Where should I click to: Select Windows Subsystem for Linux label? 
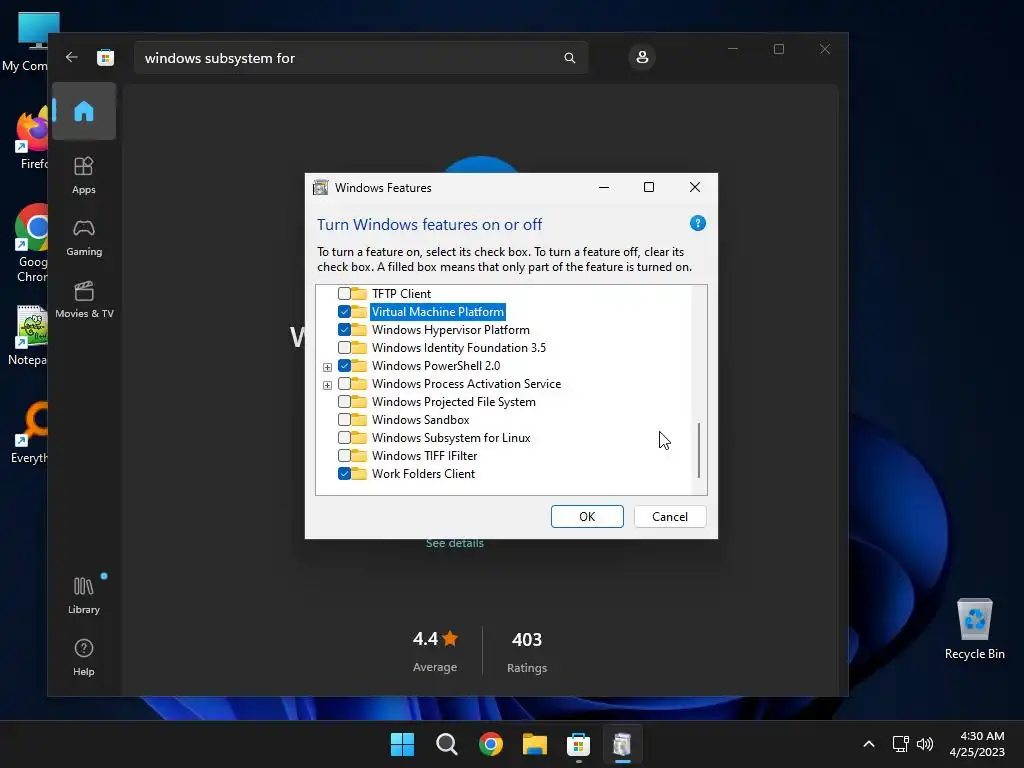point(451,438)
